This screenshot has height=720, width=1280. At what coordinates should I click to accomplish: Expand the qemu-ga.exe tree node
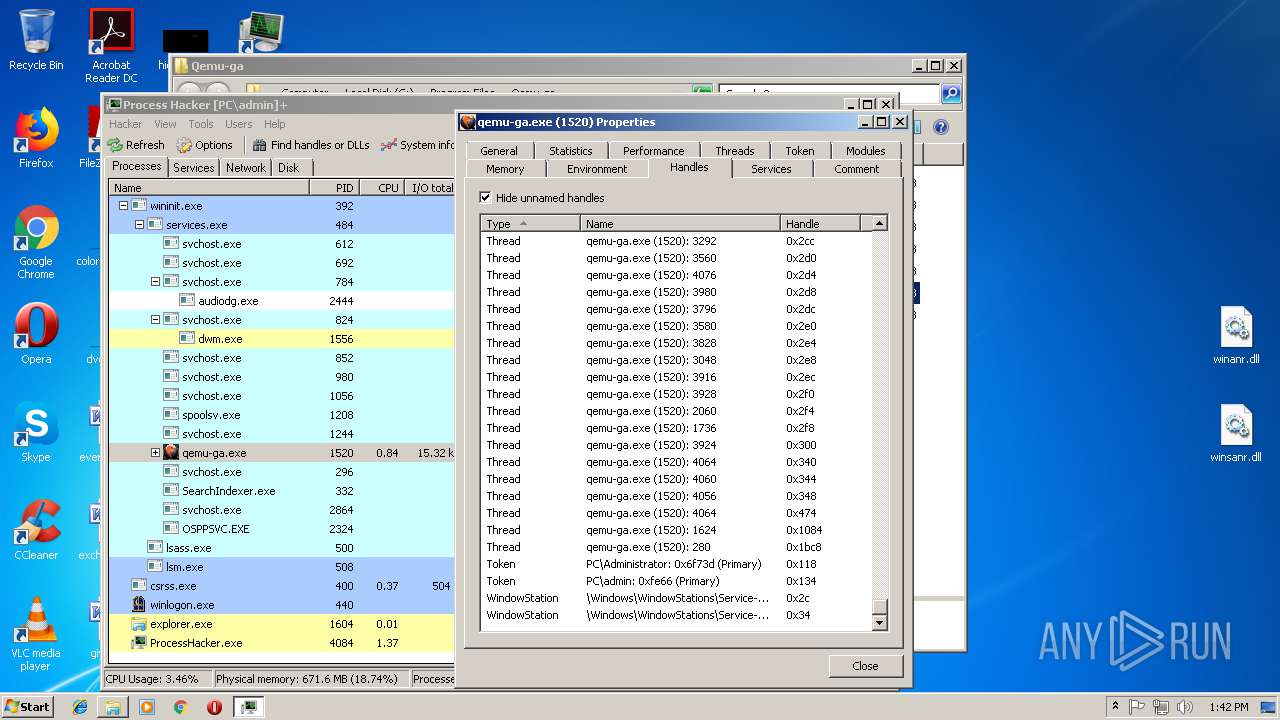point(155,453)
